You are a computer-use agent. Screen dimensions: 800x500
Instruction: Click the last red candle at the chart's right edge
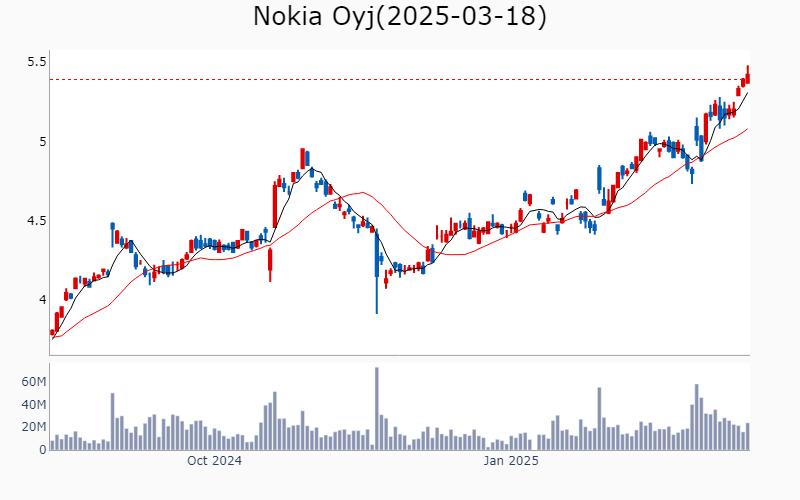(x=748, y=76)
